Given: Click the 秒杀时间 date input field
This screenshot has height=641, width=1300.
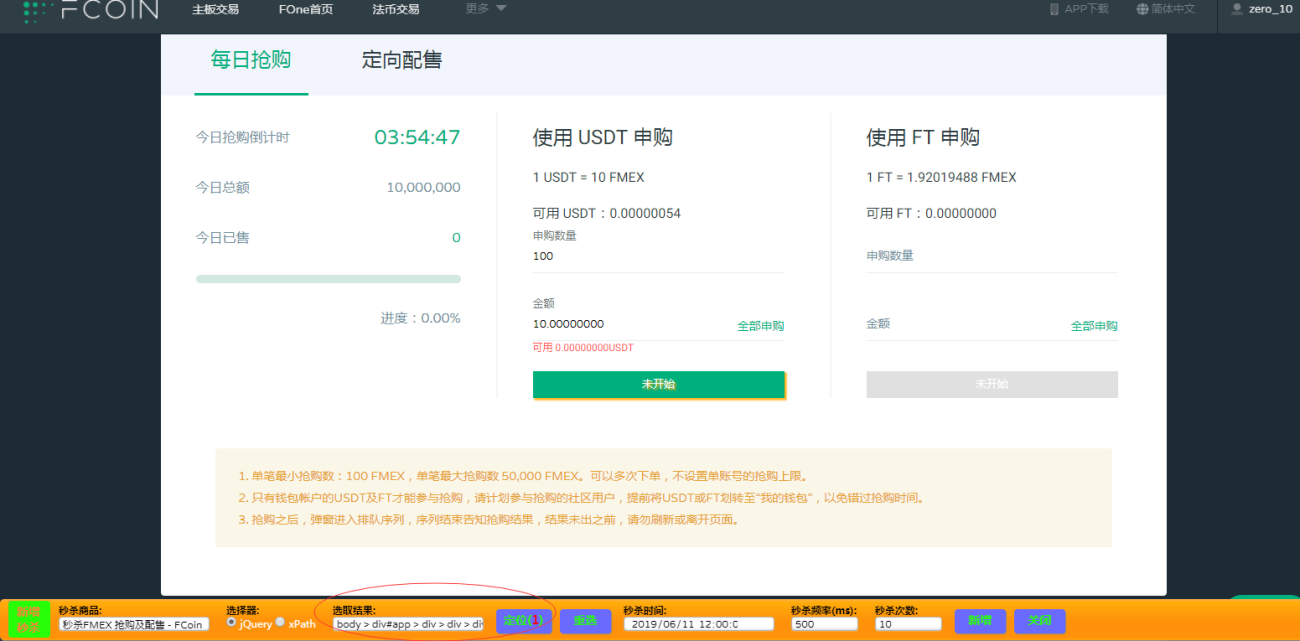Looking at the screenshot, I should tap(699, 624).
